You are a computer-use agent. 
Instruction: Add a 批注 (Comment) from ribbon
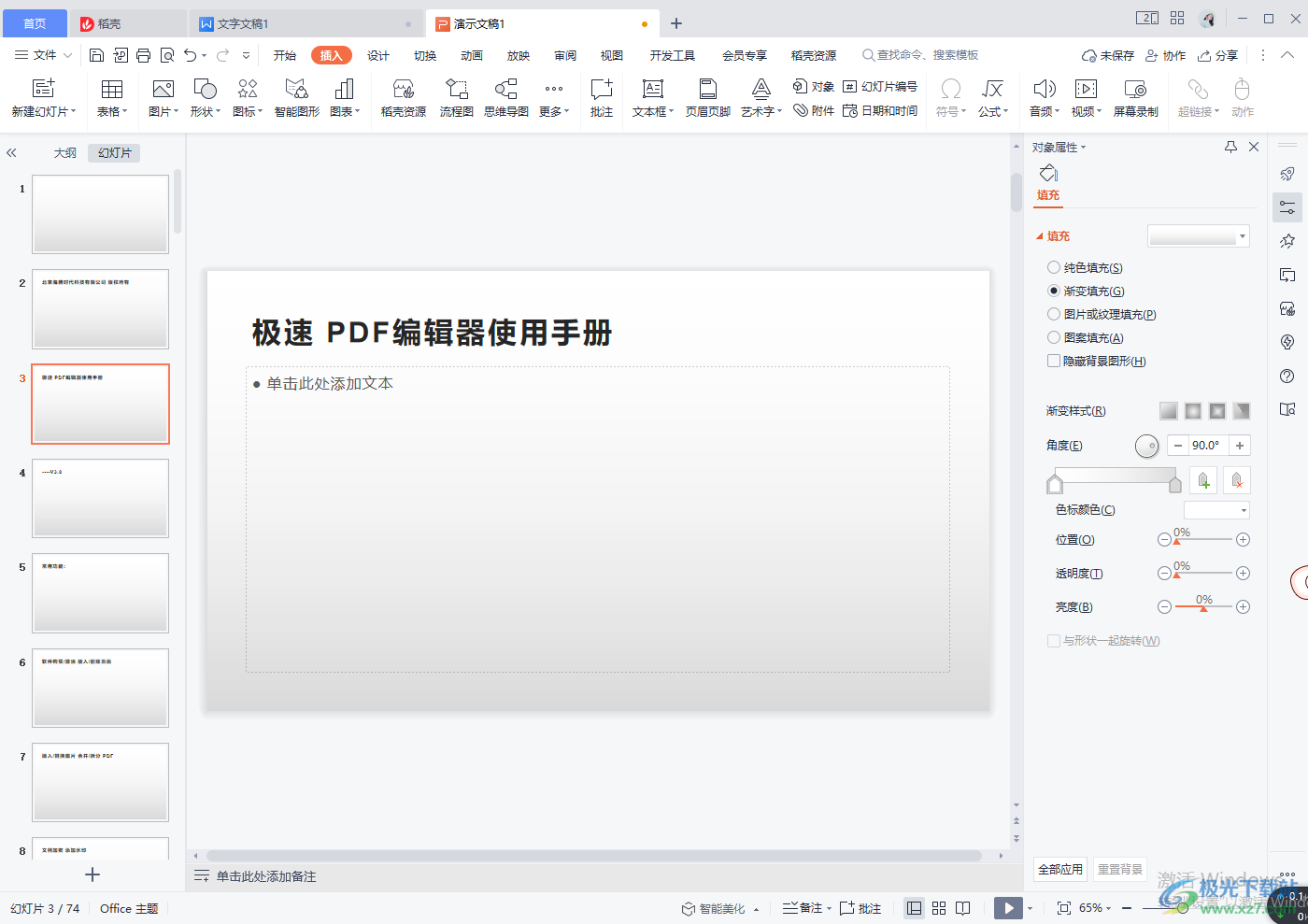coord(602,98)
